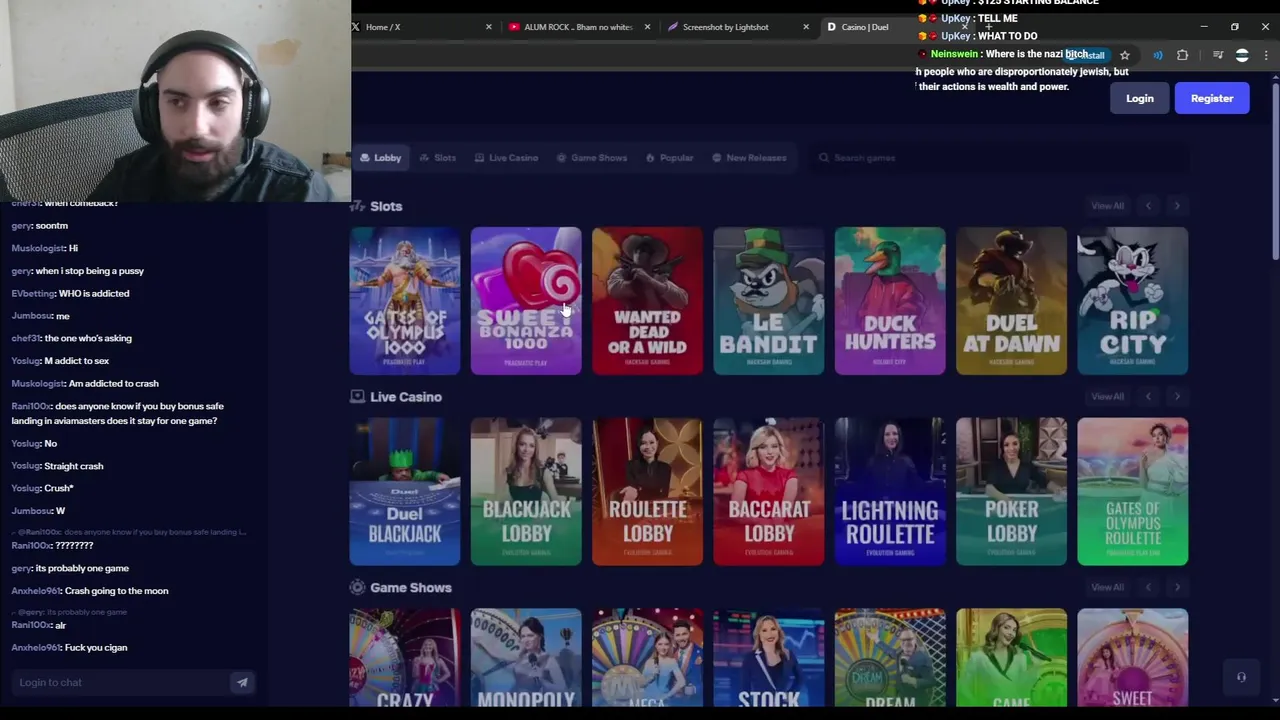This screenshot has width=1280, height=720.
Task: Select the Lobby category tab
Action: 380,158
